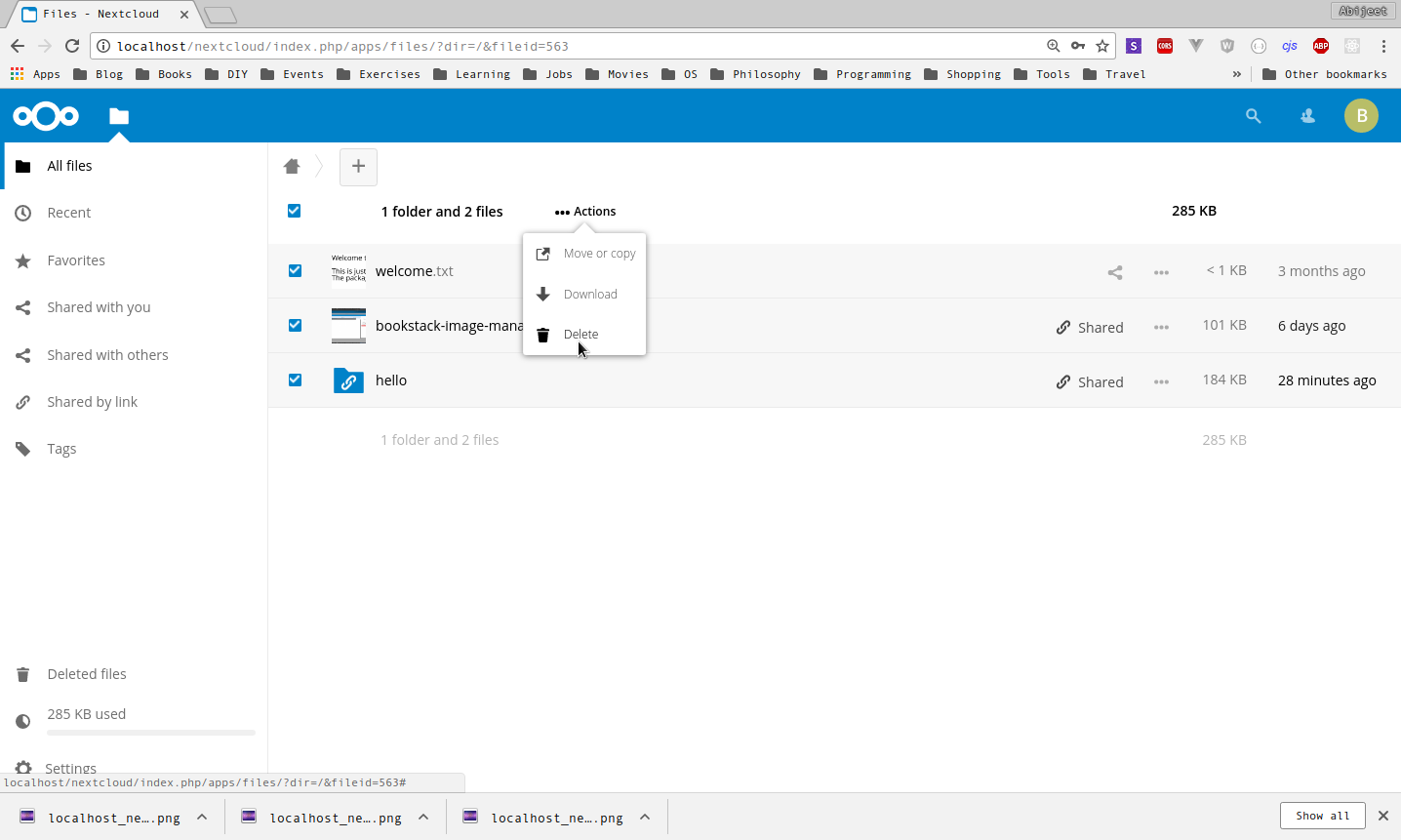Expand options for a downloaded png file
The image size is (1401, 840).
202,817
